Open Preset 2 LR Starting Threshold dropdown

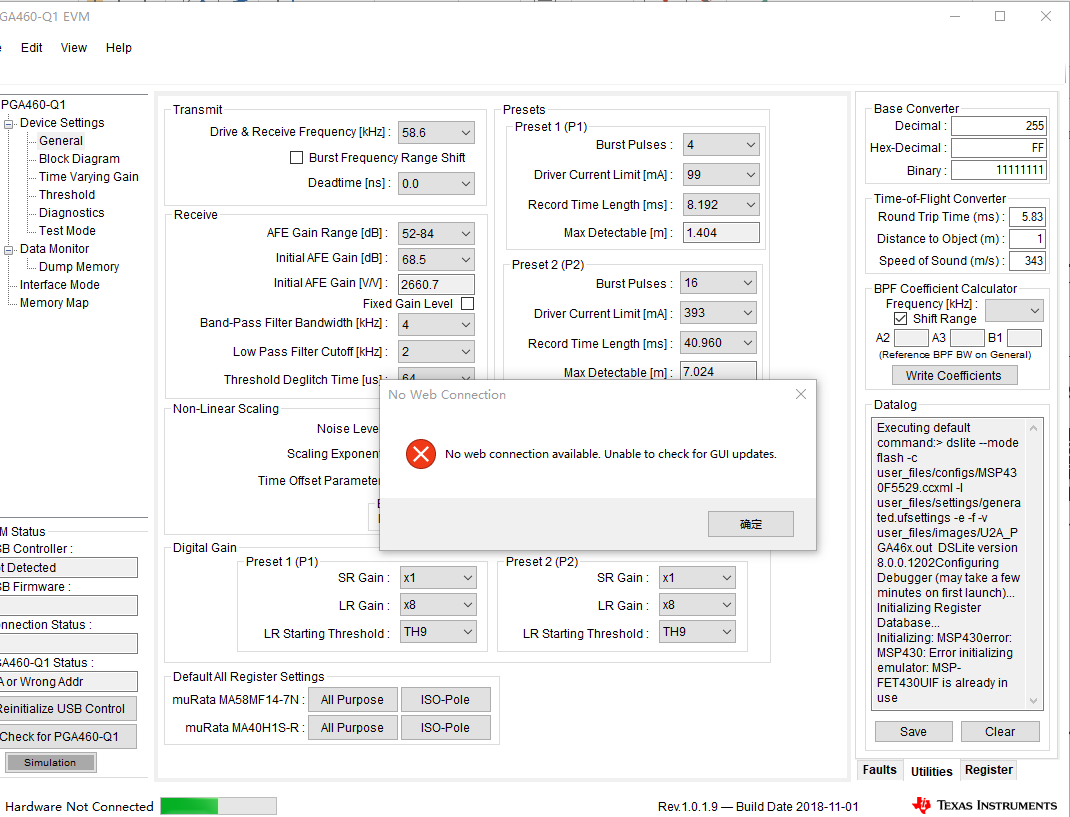click(x=697, y=632)
